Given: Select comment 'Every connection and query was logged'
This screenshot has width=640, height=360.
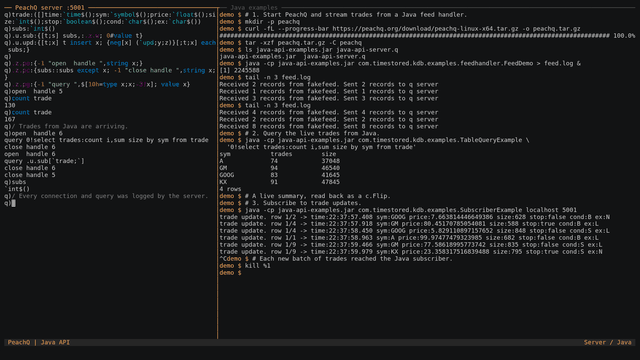Looking at the screenshot, I should (113, 196).
